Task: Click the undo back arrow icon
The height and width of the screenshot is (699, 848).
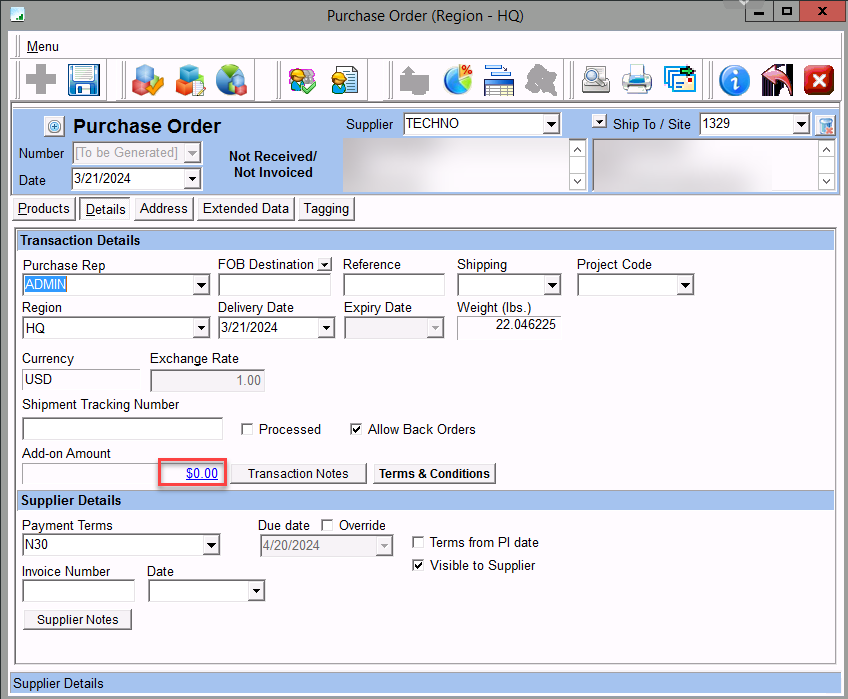Action: 776,80
